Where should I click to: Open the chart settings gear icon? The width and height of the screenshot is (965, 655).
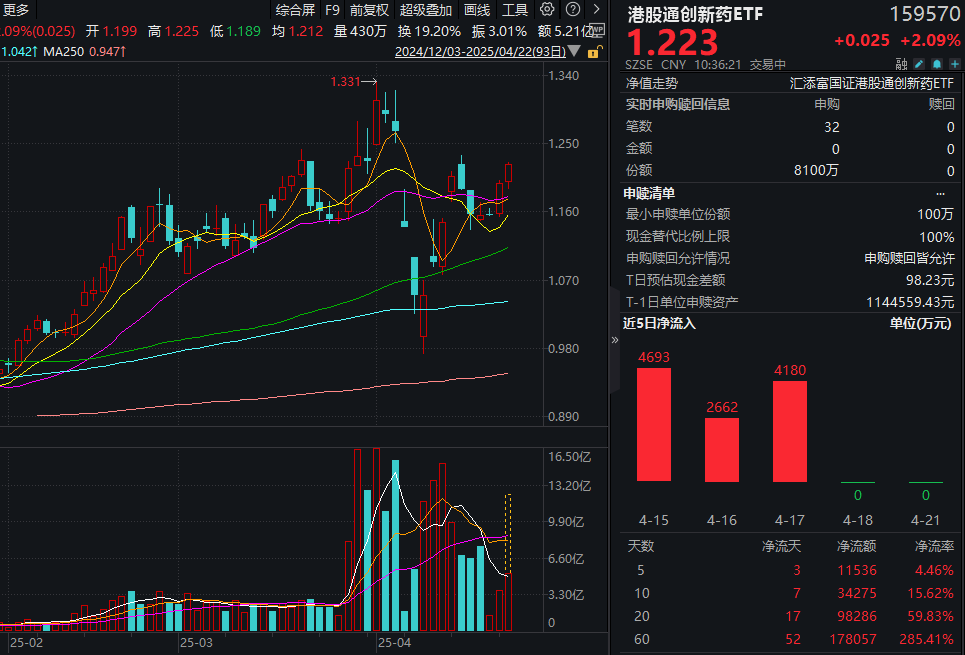547,9
